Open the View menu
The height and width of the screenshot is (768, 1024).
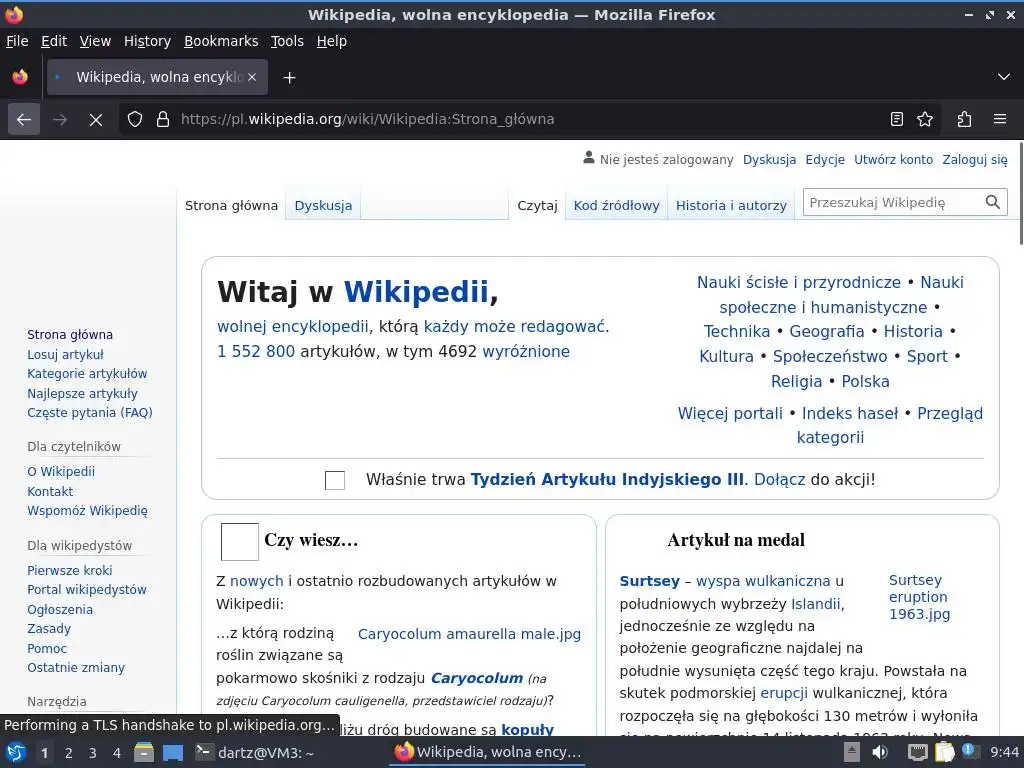point(95,41)
